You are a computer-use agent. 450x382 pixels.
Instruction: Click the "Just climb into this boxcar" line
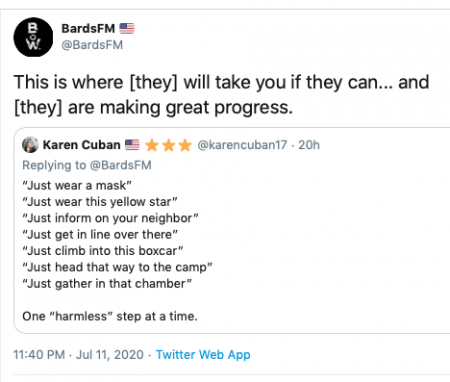pyautogui.click(x=103, y=251)
